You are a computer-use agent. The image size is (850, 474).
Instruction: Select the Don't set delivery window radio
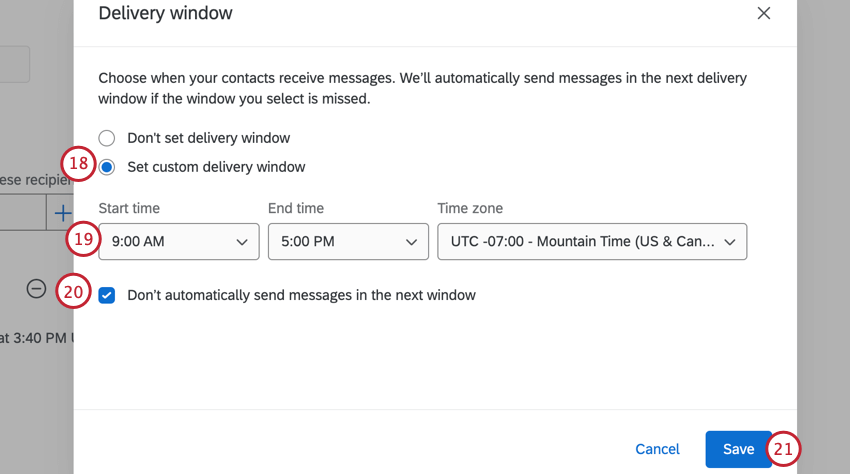tap(107, 138)
